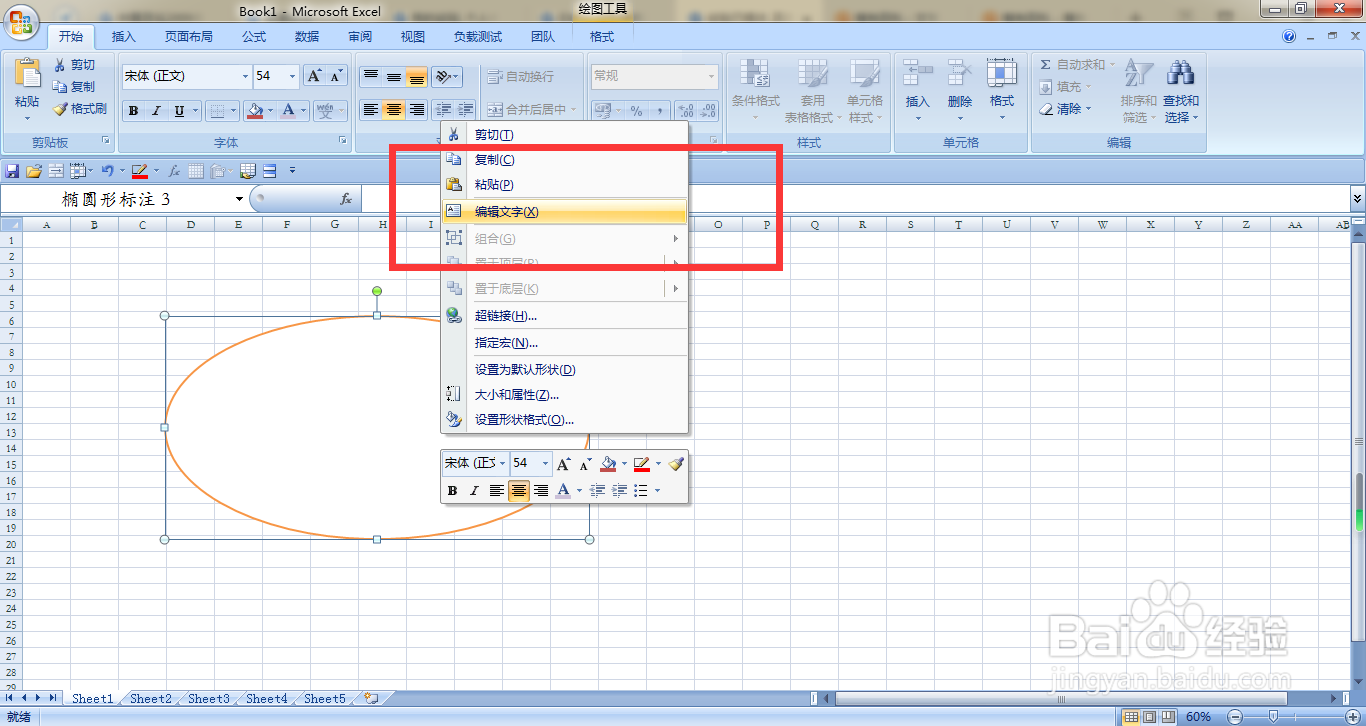This screenshot has width=1366, height=726.
Task: Open the Sheet3 worksheet tab
Action: (208, 699)
